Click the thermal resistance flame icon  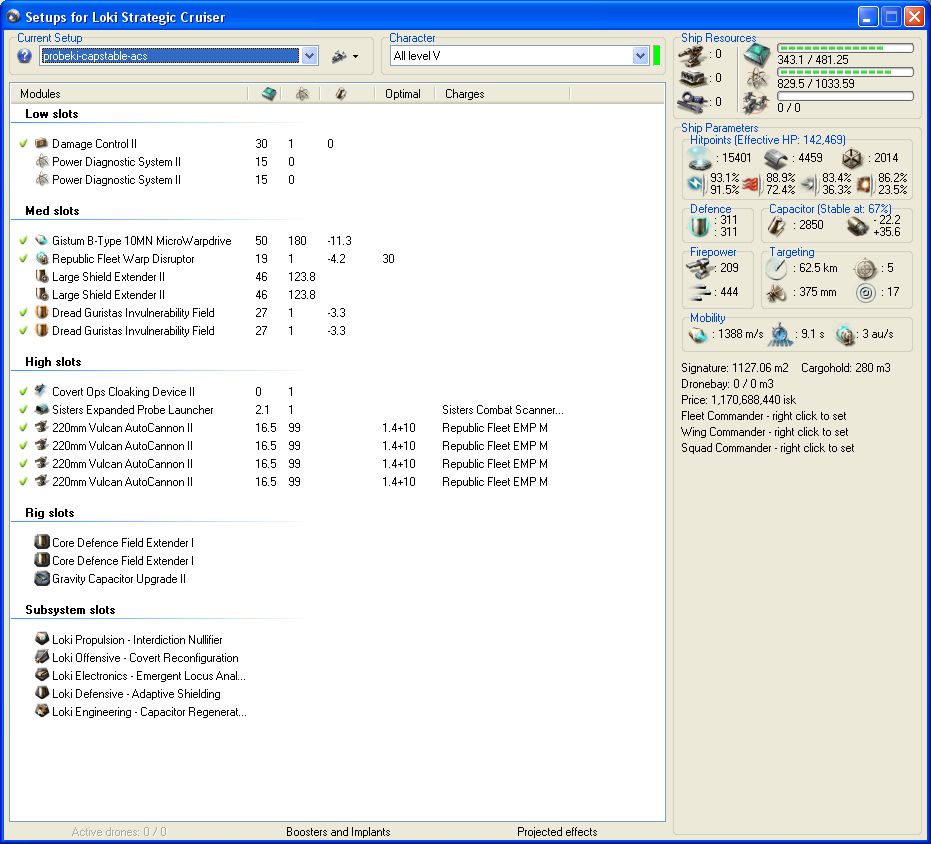coord(751,184)
